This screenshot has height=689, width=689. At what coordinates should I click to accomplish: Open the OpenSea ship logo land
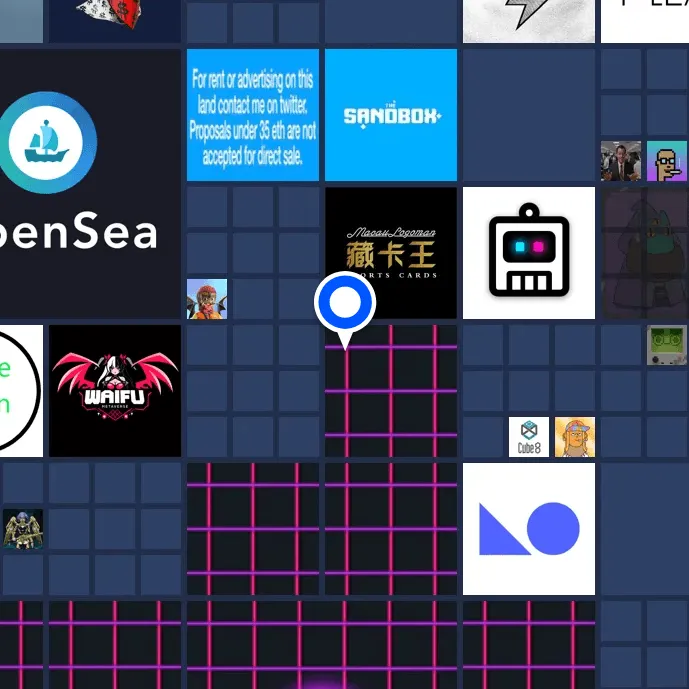[90, 184]
